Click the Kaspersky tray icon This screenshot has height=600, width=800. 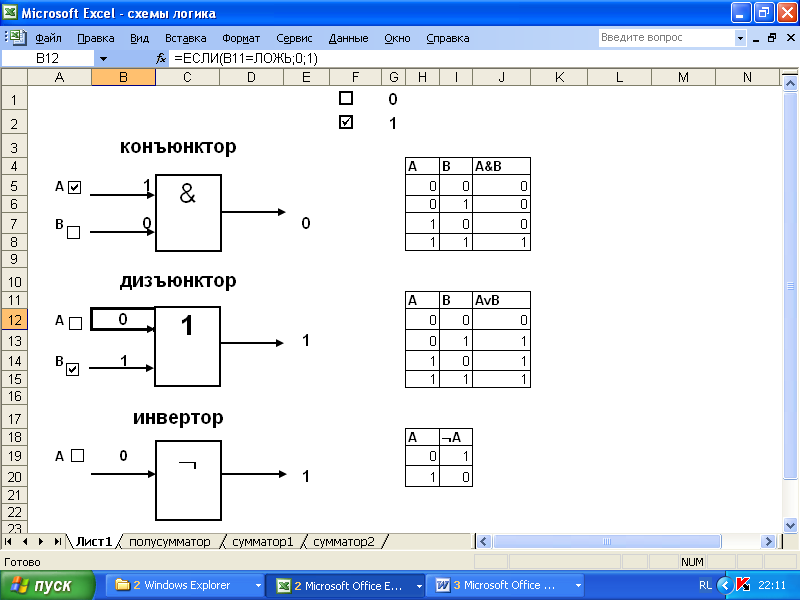click(743, 585)
